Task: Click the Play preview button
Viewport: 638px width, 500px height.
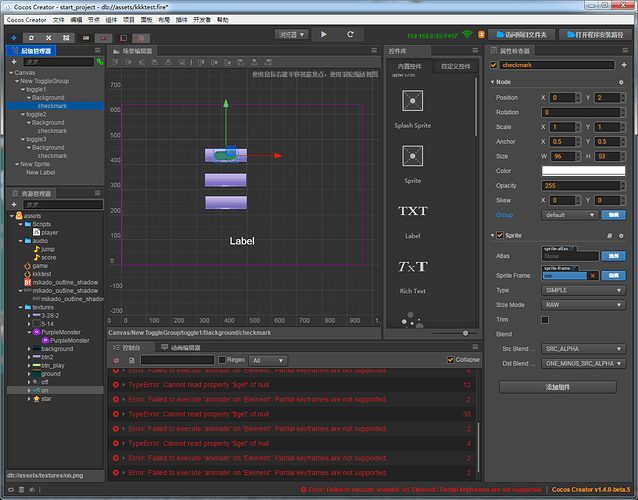Action: pyautogui.click(x=323, y=34)
